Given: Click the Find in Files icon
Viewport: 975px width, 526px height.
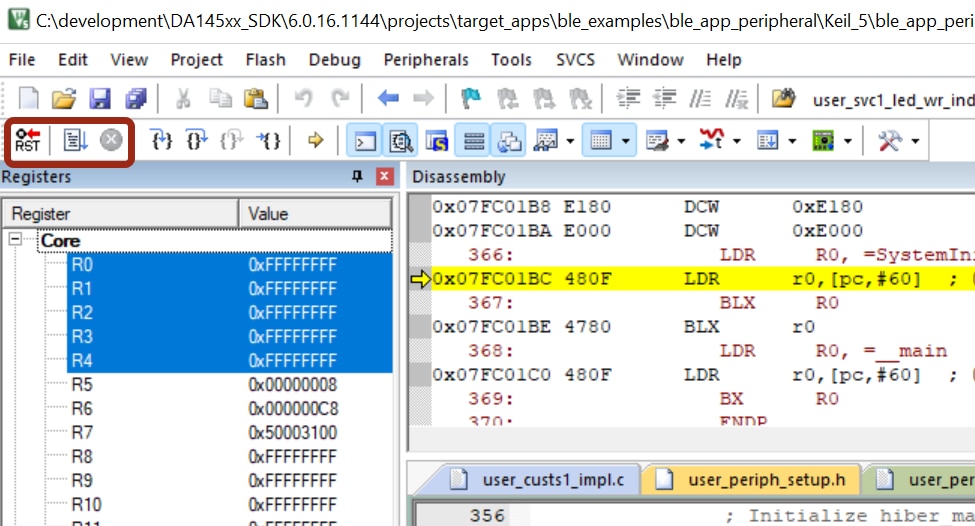Looking at the screenshot, I should [x=783, y=98].
